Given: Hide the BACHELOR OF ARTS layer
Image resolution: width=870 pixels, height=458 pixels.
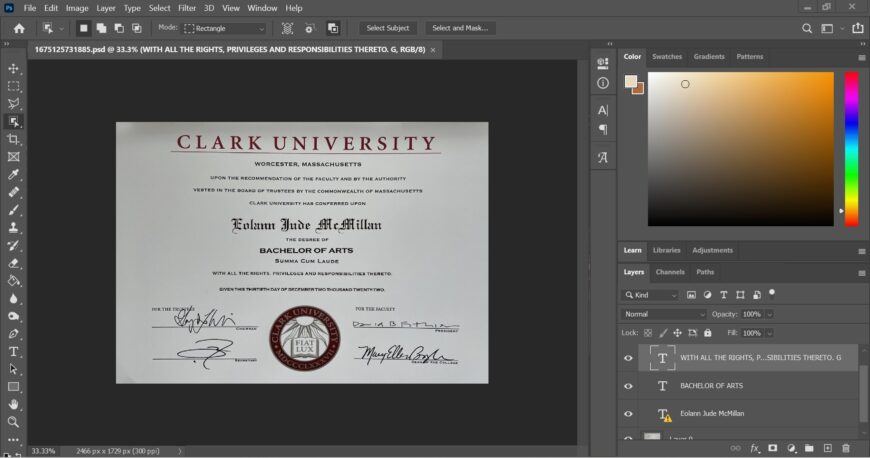Looking at the screenshot, I should pos(628,386).
